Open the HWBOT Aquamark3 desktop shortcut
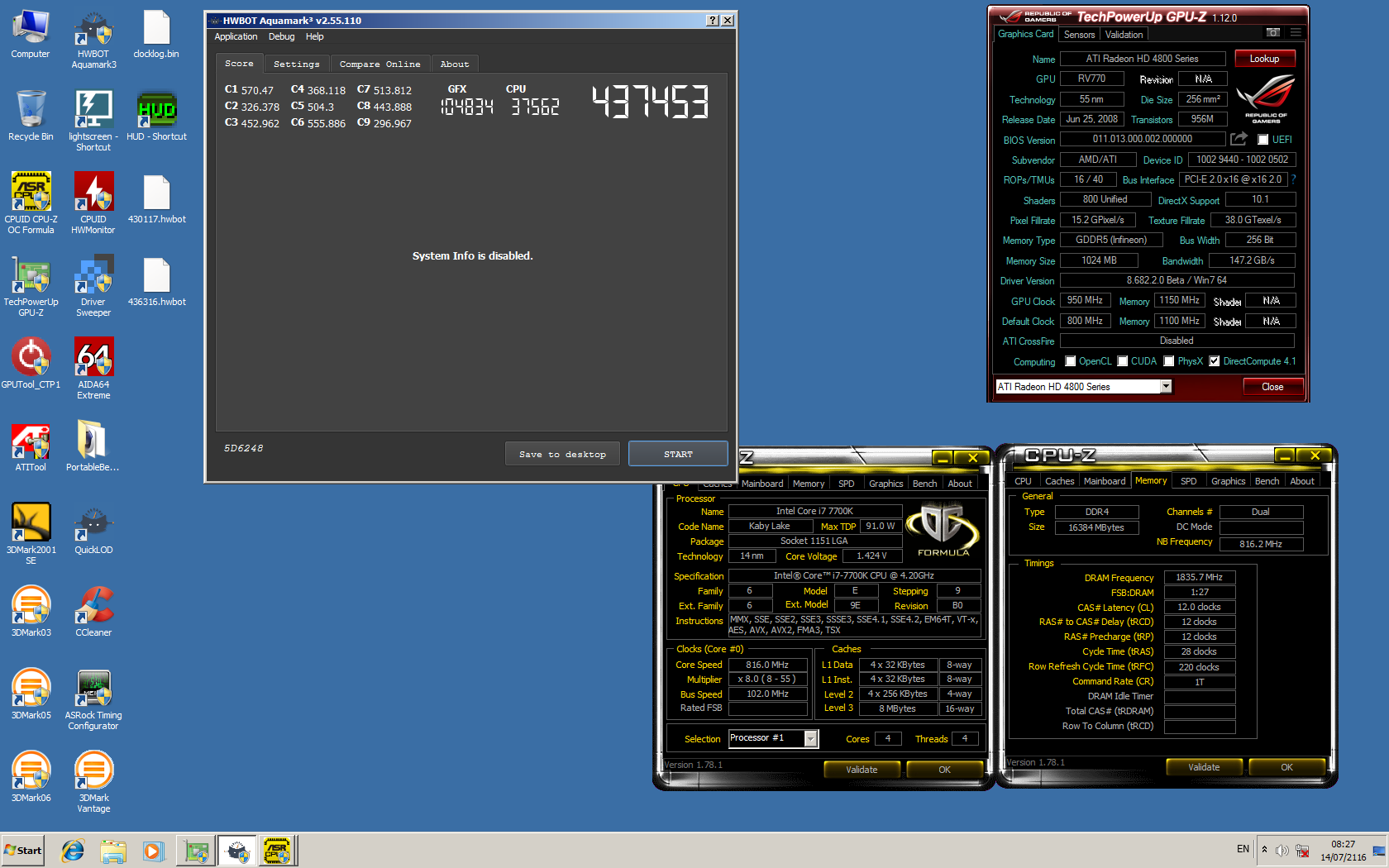This screenshot has width=1389, height=868. pos(93,39)
